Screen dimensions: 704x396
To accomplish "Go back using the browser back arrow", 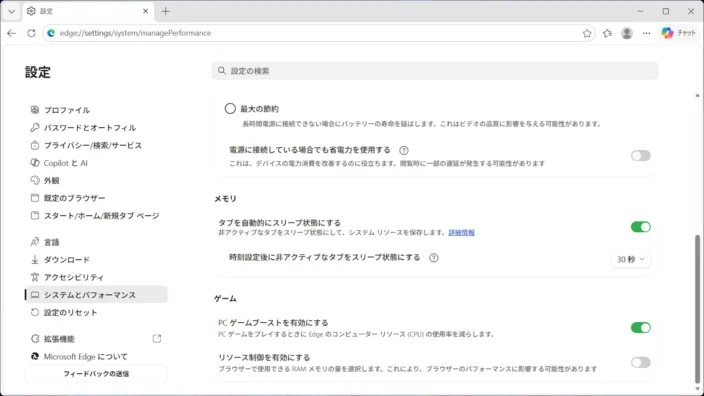I will click(x=12, y=33).
